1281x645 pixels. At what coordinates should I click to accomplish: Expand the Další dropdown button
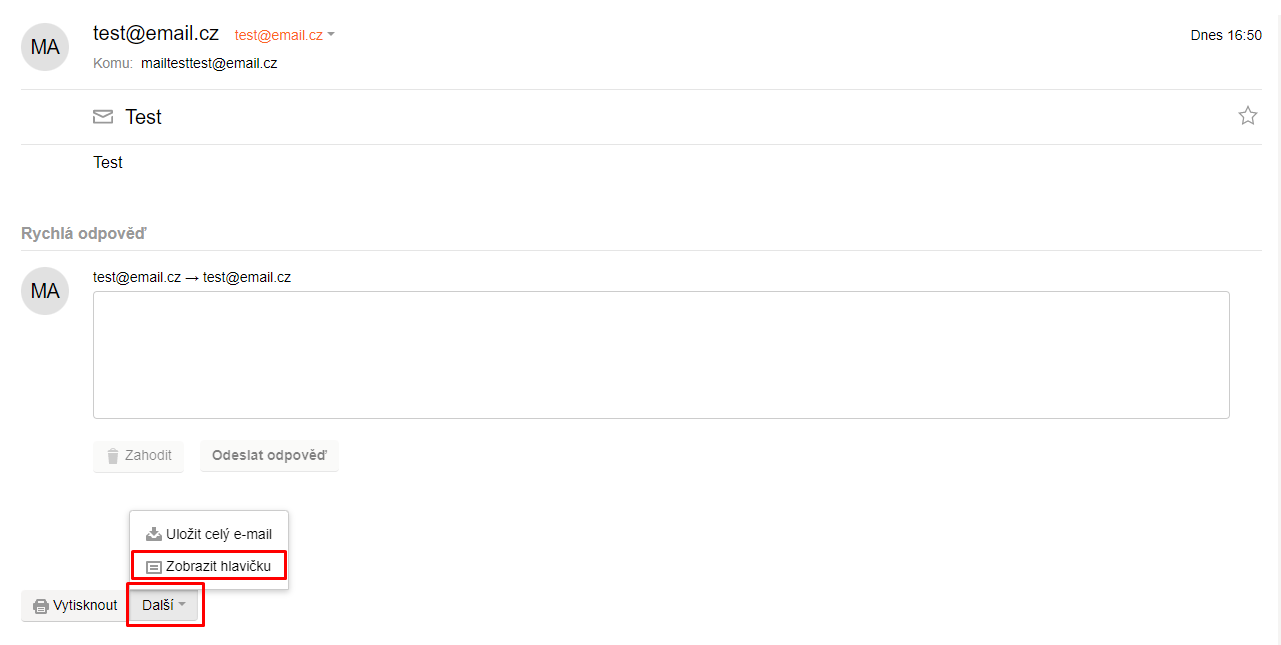[x=164, y=605]
